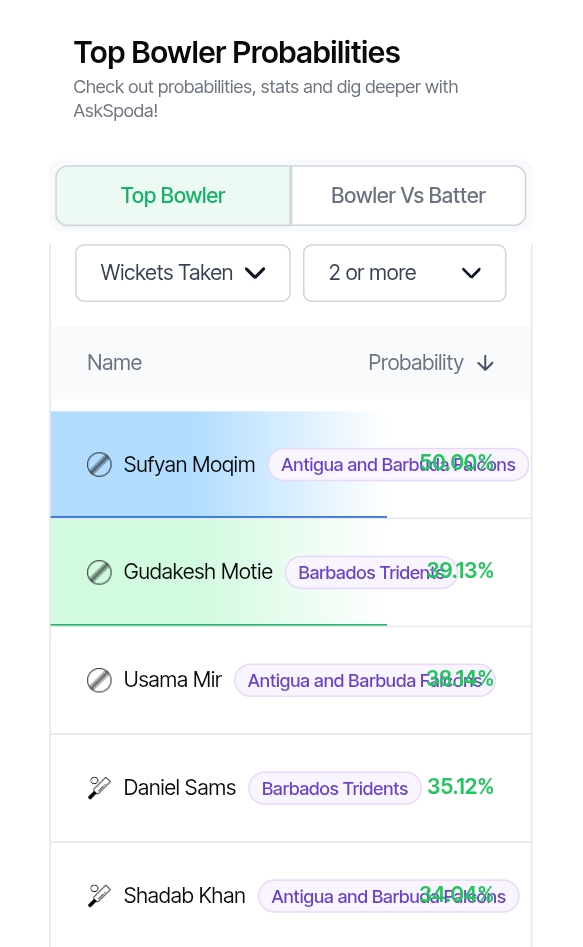Click the Probability sort arrow icon

485,363
